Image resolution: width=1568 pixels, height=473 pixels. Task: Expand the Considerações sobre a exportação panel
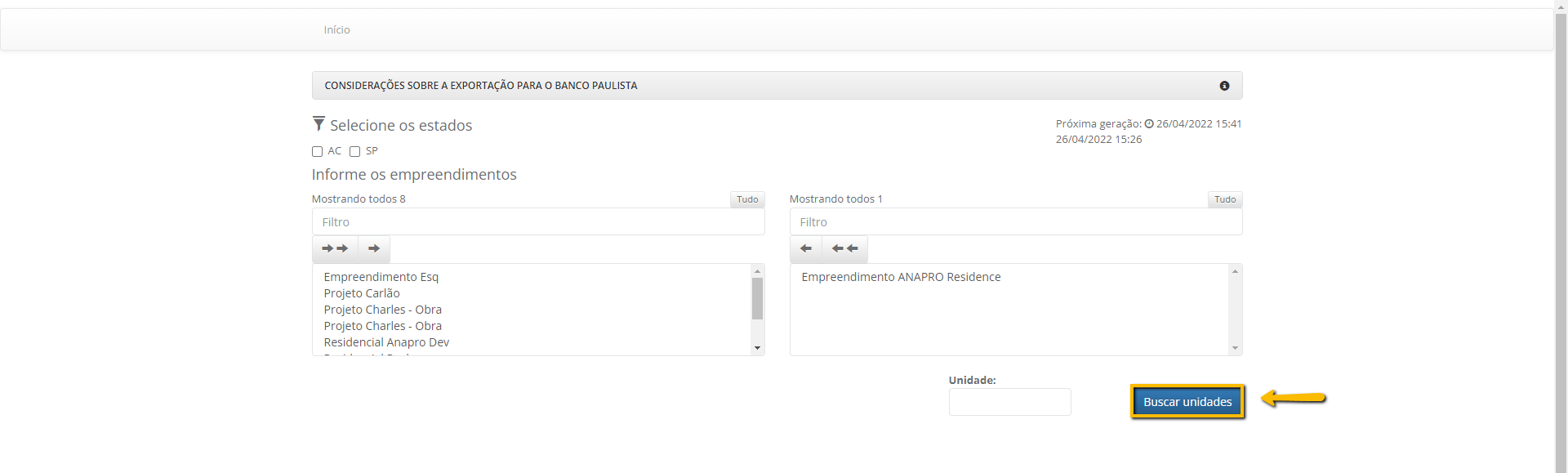481,86
